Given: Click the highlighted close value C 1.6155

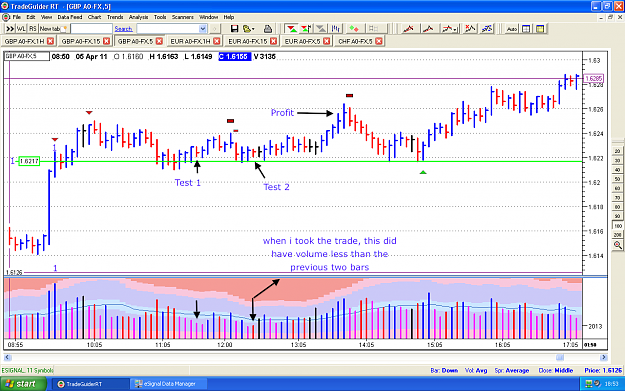Looking at the screenshot, I should click(x=234, y=57).
